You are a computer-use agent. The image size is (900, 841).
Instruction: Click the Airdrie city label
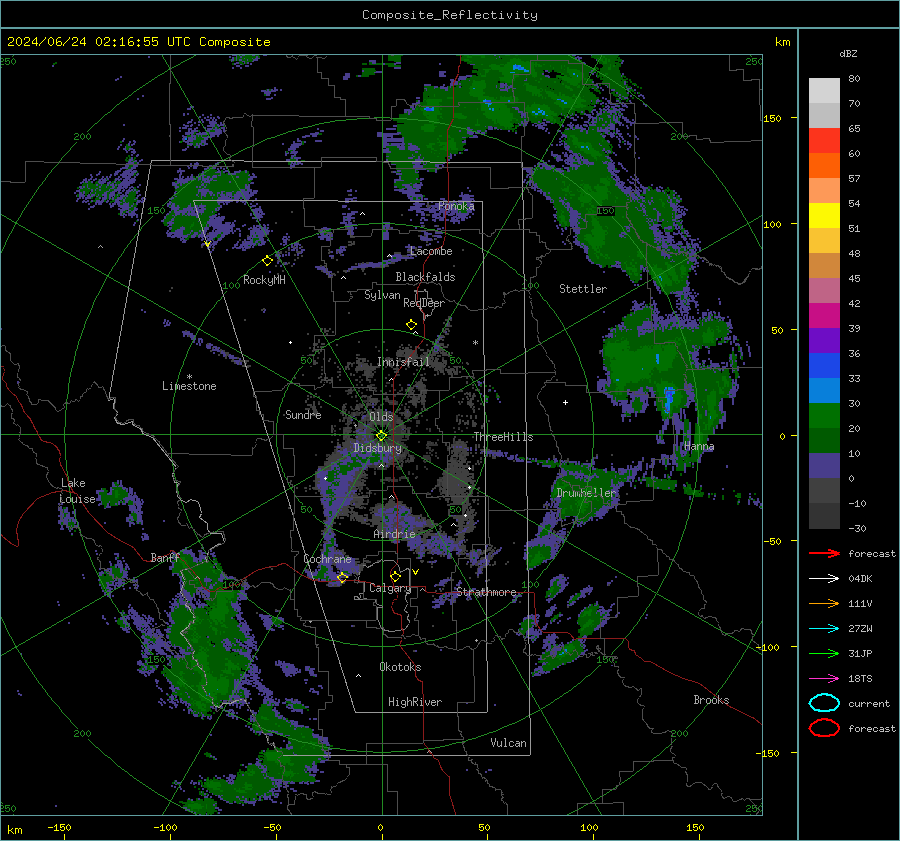(394, 534)
